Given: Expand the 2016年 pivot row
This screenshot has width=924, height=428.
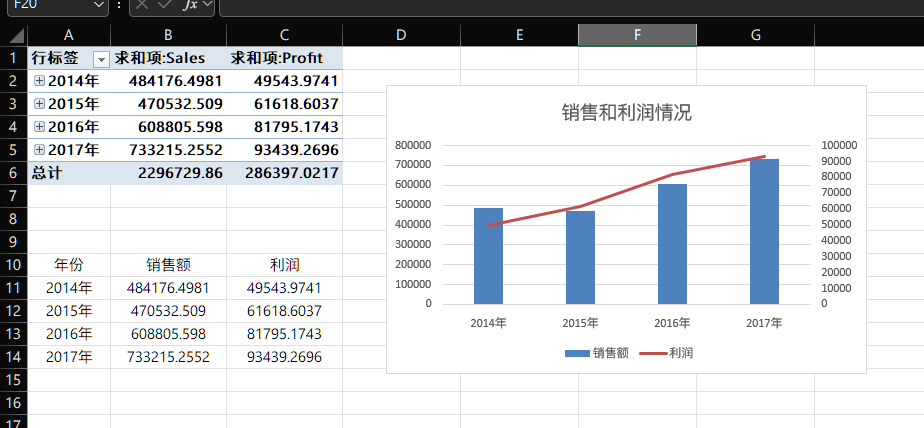Looking at the screenshot, I should [x=39, y=127].
